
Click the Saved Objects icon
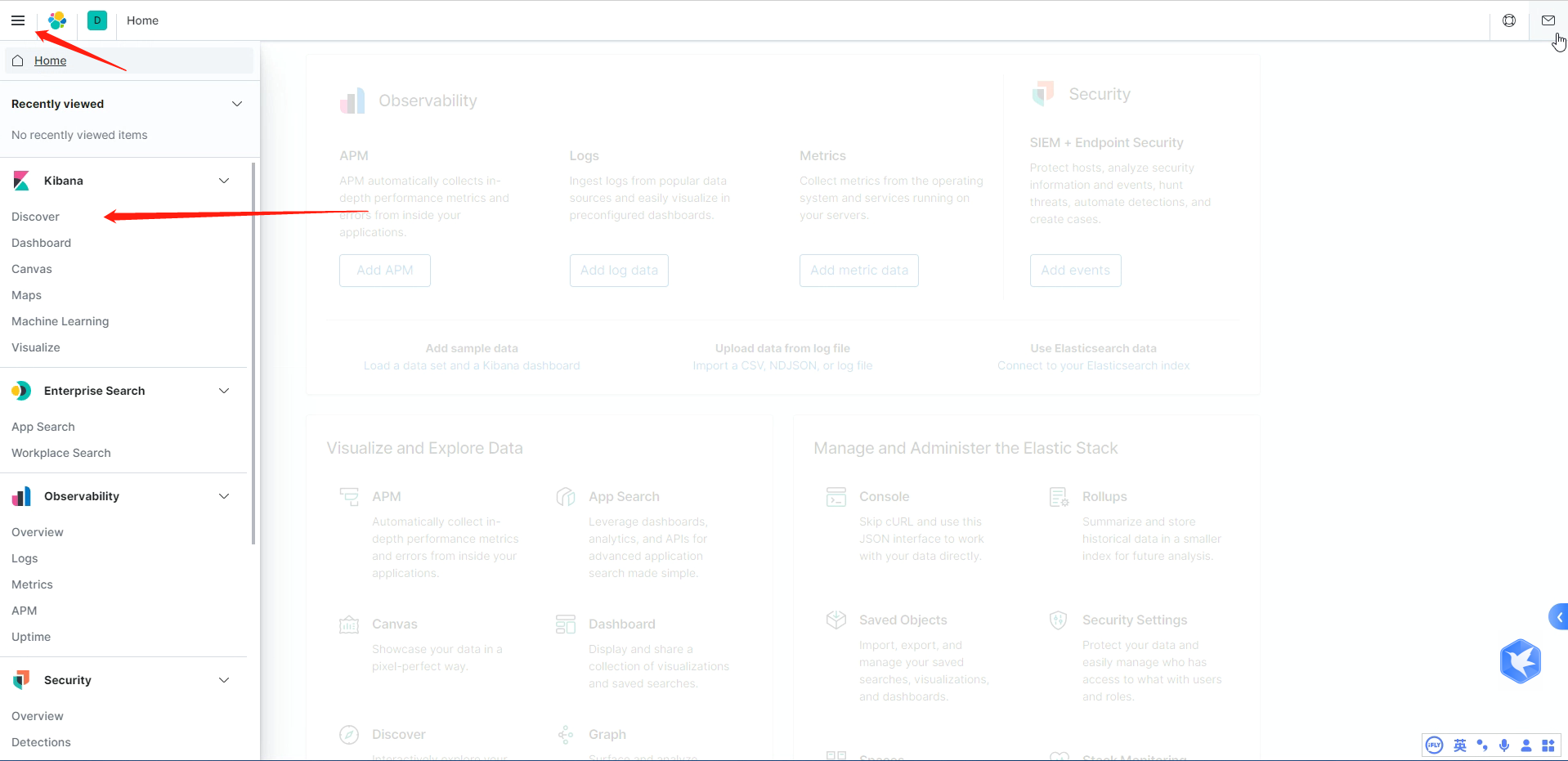836,620
